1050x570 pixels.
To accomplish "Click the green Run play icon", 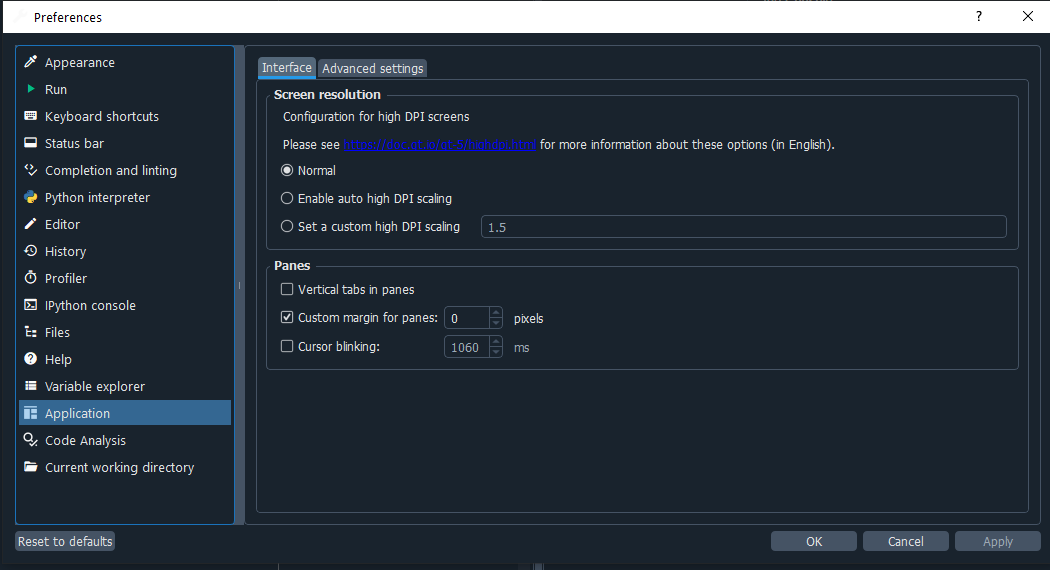I will coord(30,88).
